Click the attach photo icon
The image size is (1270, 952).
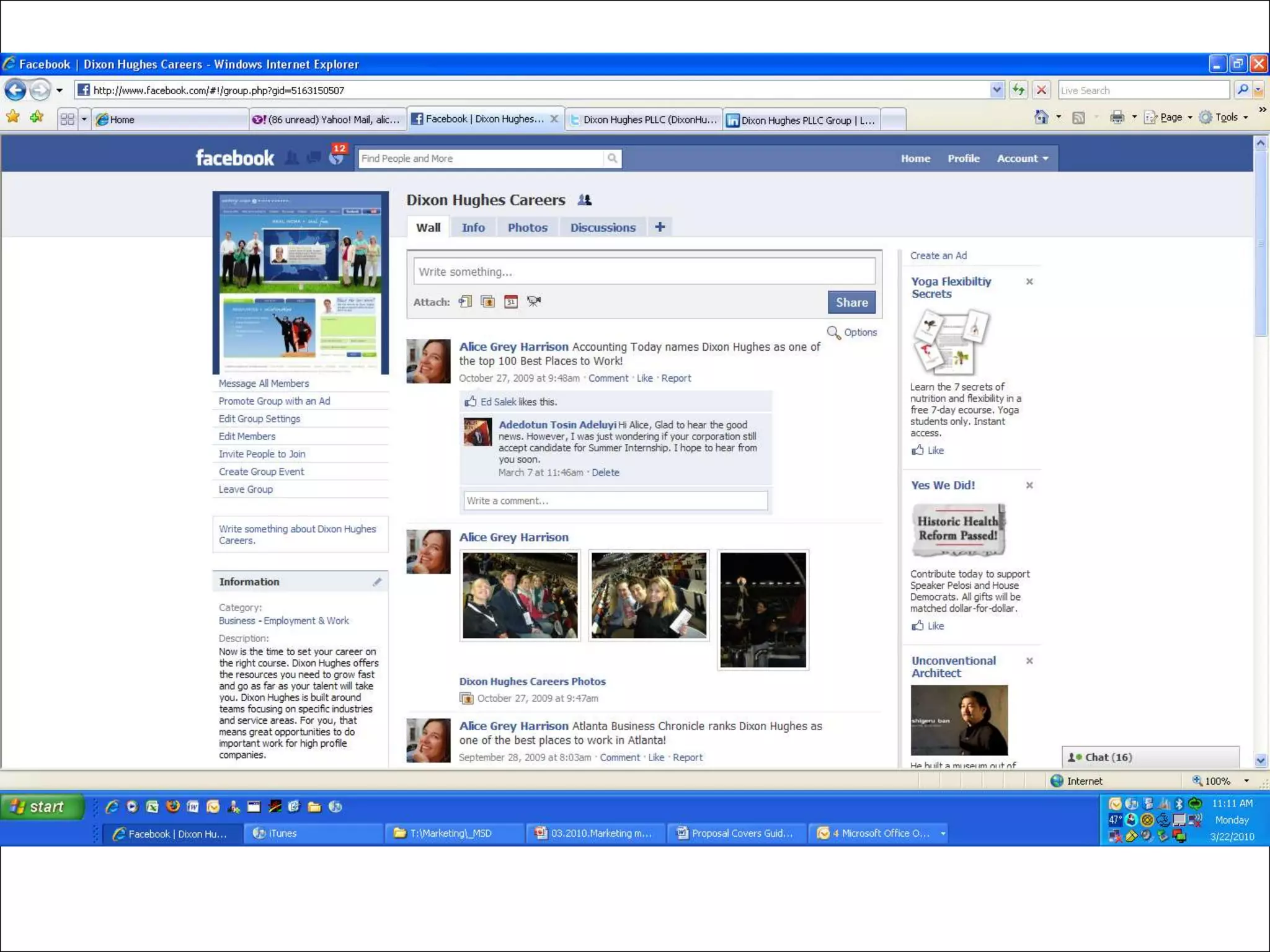click(x=488, y=302)
